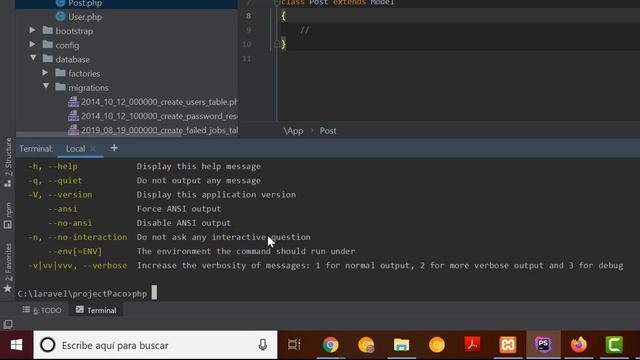Click the --verbose option text
This screenshot has height=360, width=640.
pyautogui.click(x=105, y=265)
